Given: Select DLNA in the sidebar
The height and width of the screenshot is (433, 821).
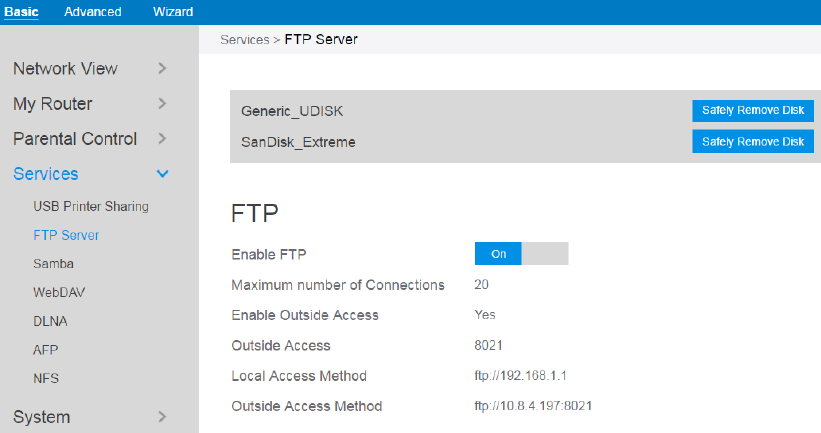Looking at the screenshot, I should click(49, 322).
